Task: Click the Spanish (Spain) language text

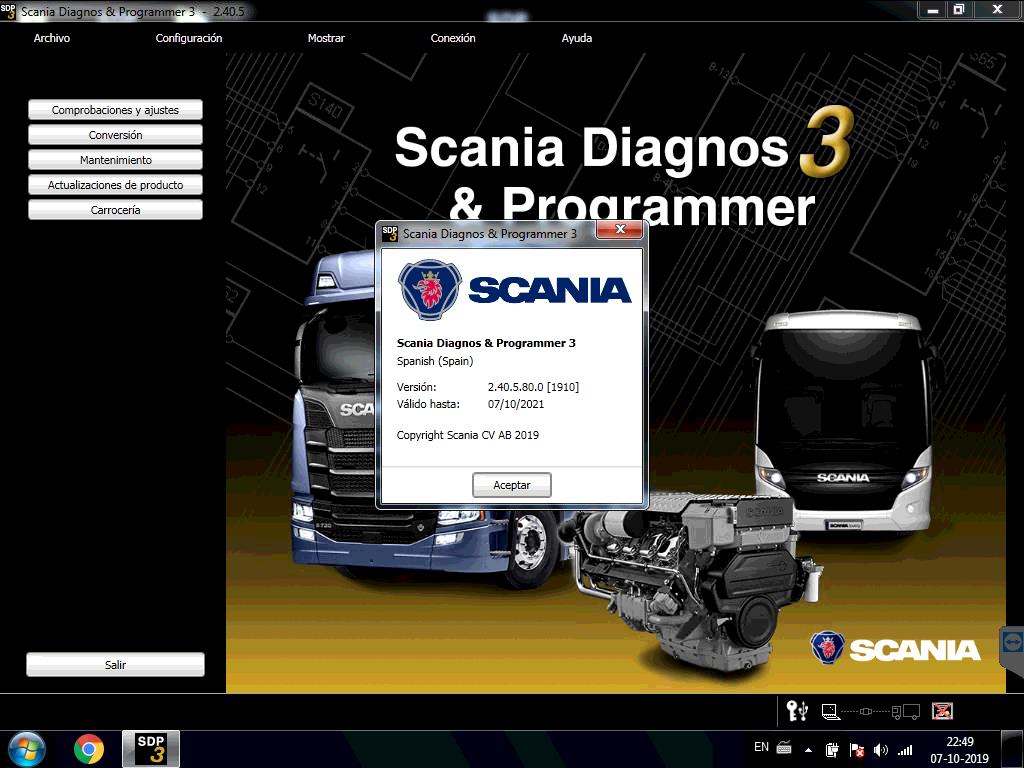Action: (435, 361)
